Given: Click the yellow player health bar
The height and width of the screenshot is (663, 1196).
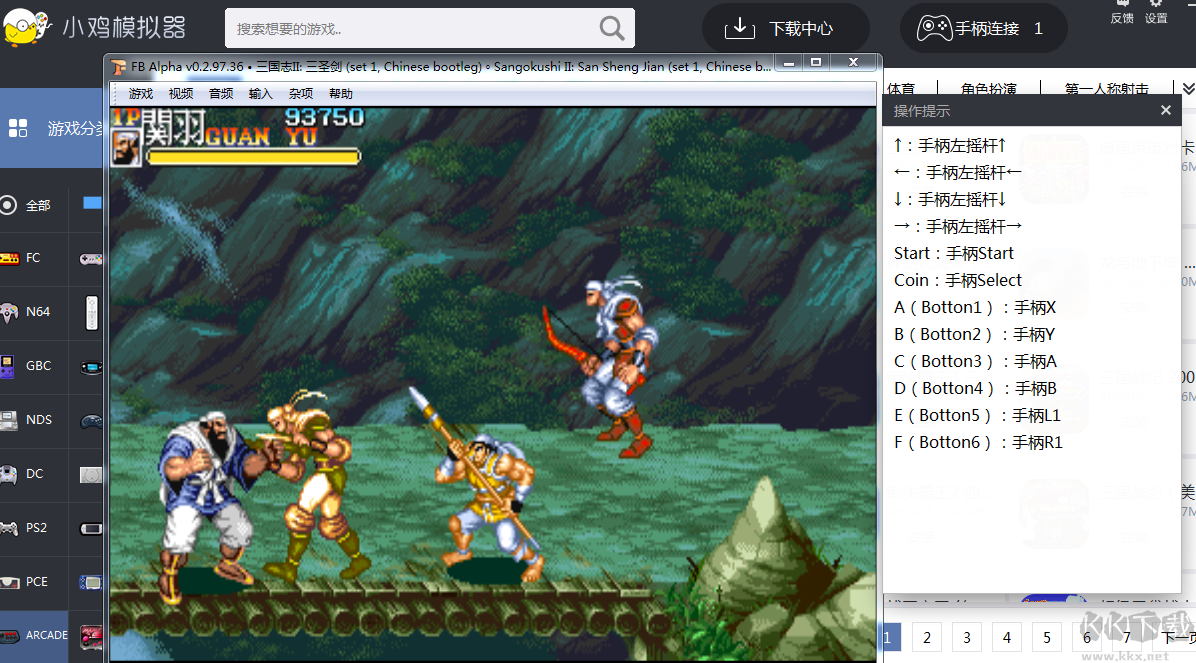Looking at the screenshot, I should [x=253, y=157].
